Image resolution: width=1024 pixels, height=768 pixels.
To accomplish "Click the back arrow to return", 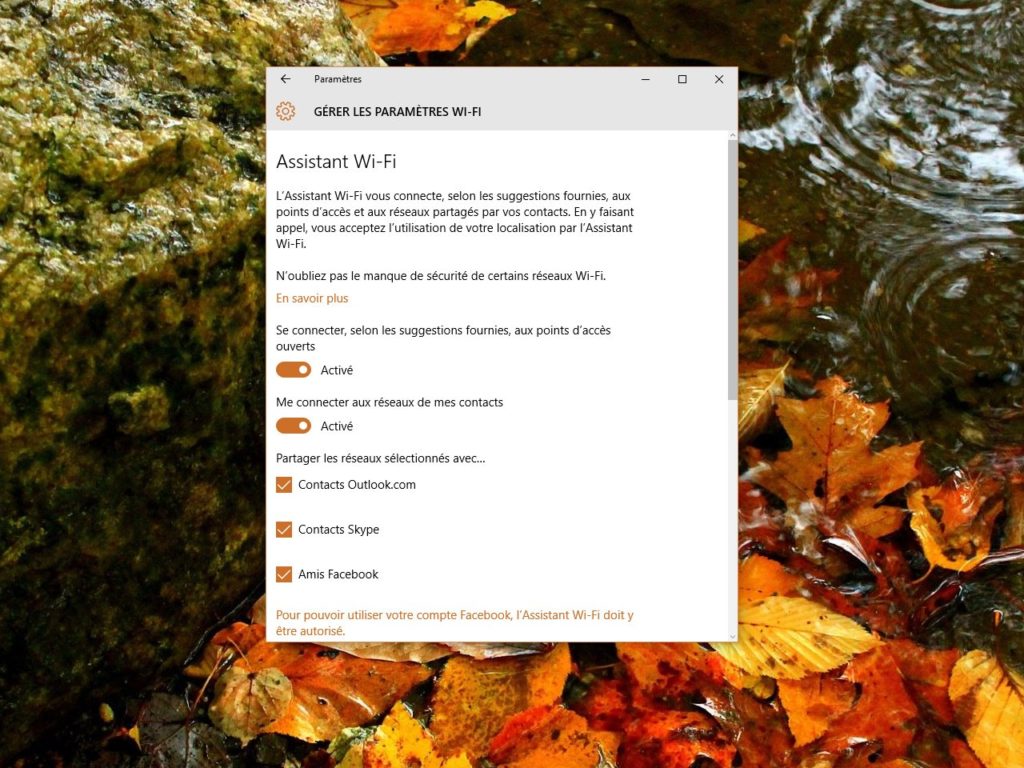I will pos(284,79).
